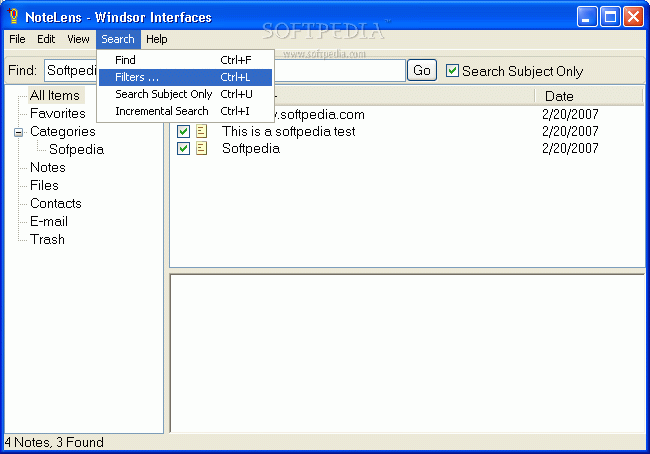Select note 'This is a softpedia test'
This screenshot has width=650, height=454.
pos(289,131)
